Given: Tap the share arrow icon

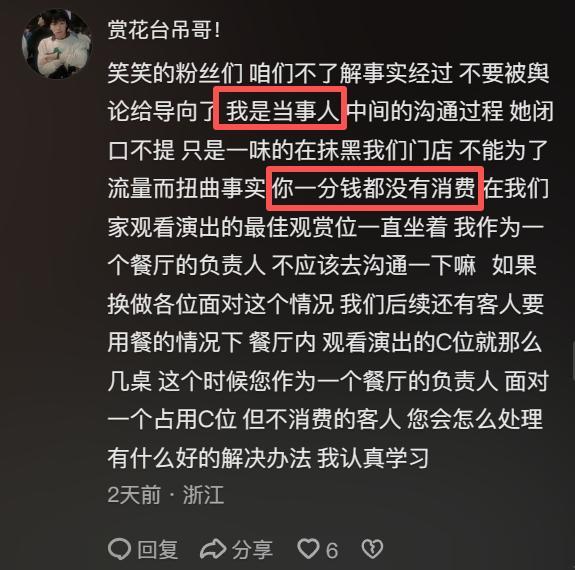Looking at the screenshot, I should click(x=212, y=549).
